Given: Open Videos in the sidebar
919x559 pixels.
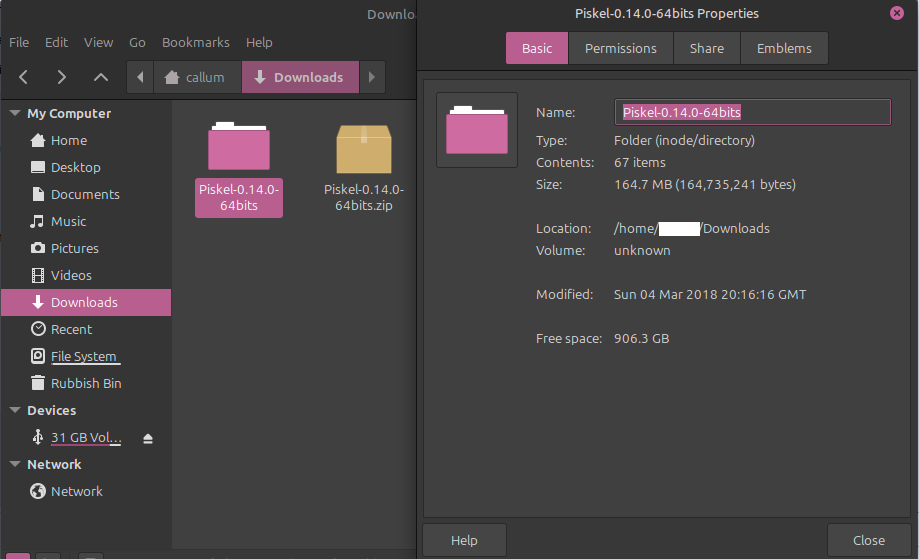Looking at the screenshot, I should tap(86, 275).
